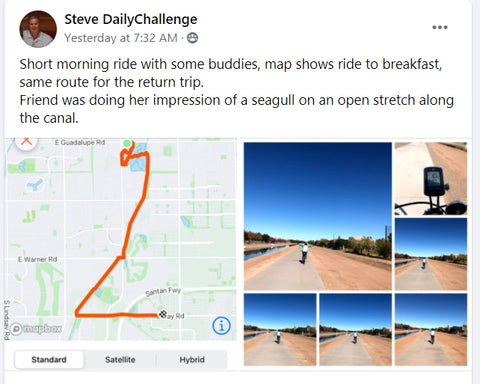Screen dimensions: 480x384
Task: Select the Standard map style
Action: point(49,360)
